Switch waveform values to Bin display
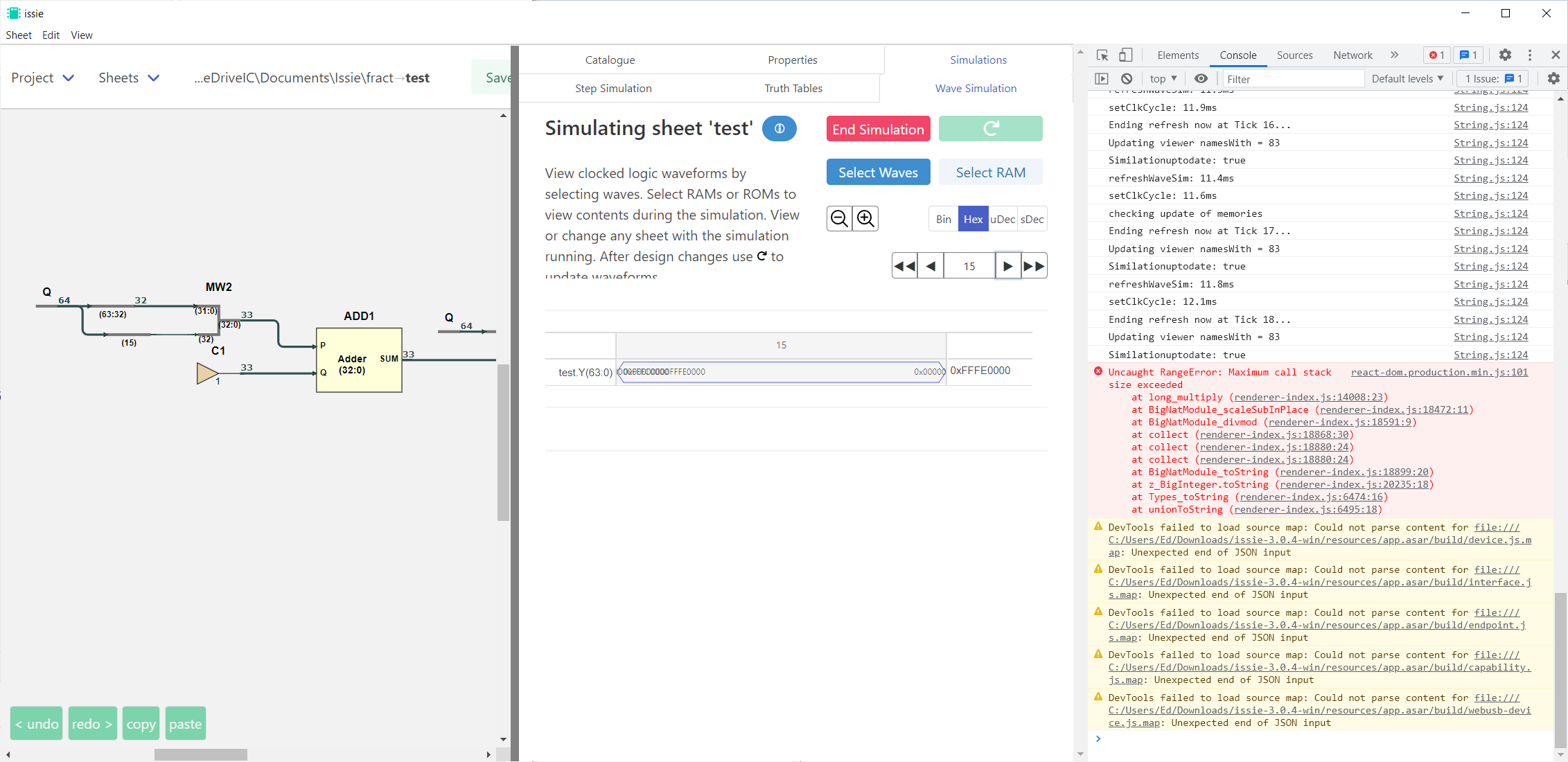The width and height of the screenshot is (1568, 762). tap(942, 218)
